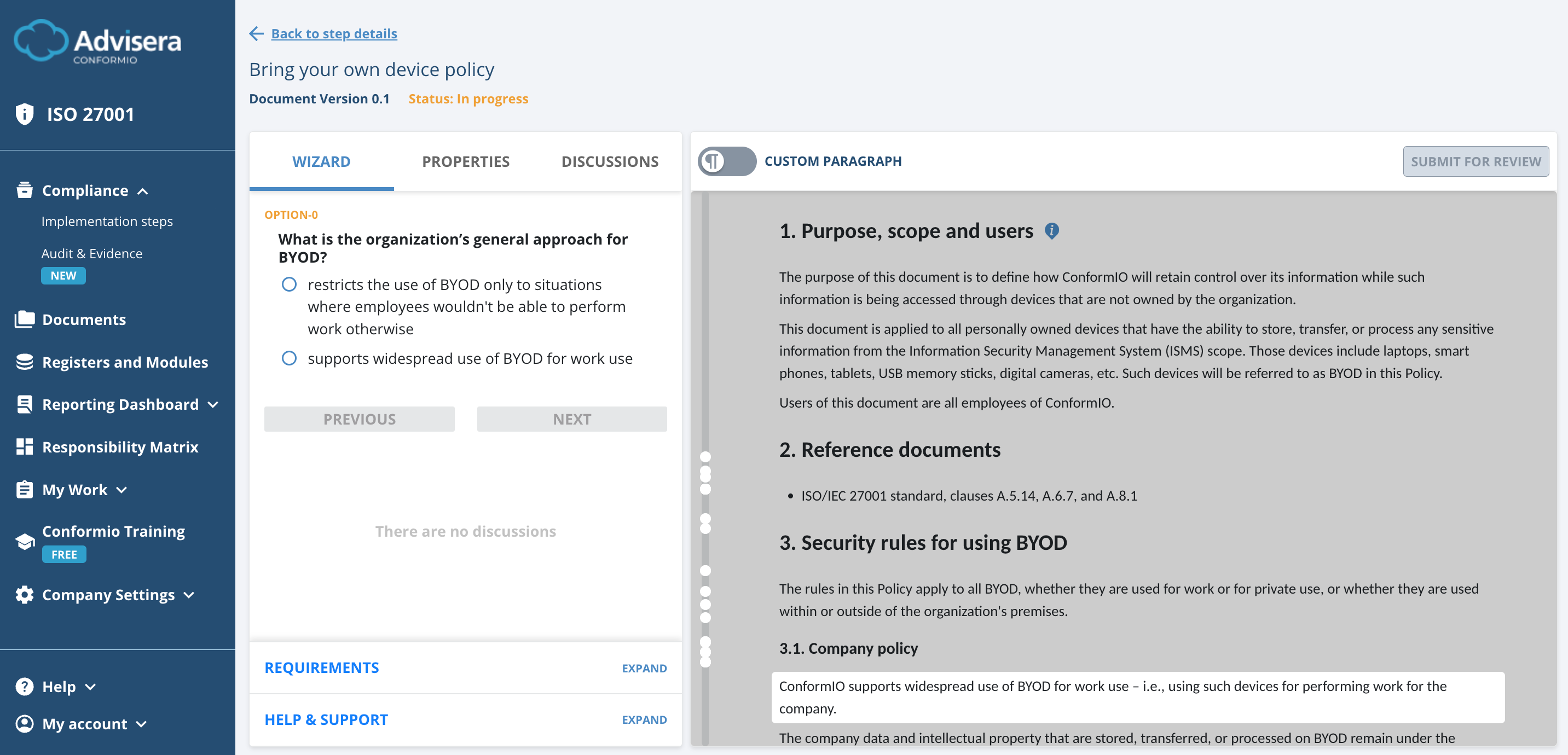This screenshot has height=755, width=1568.
Task: Click the back arrow near step details
Action: 256,33
